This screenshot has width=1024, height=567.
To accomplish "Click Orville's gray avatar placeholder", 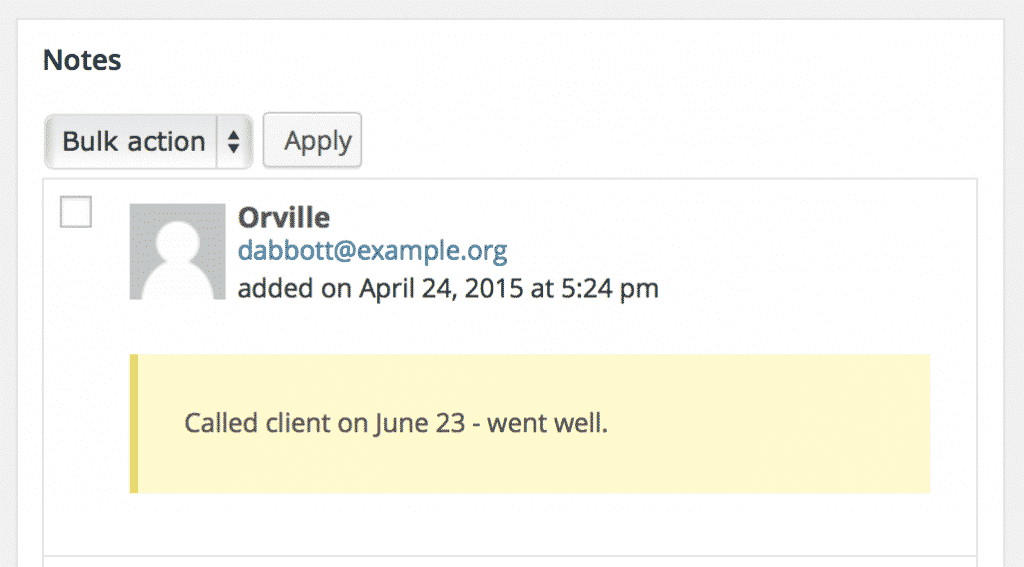I will pyautogui.click(x=178, y=251).
